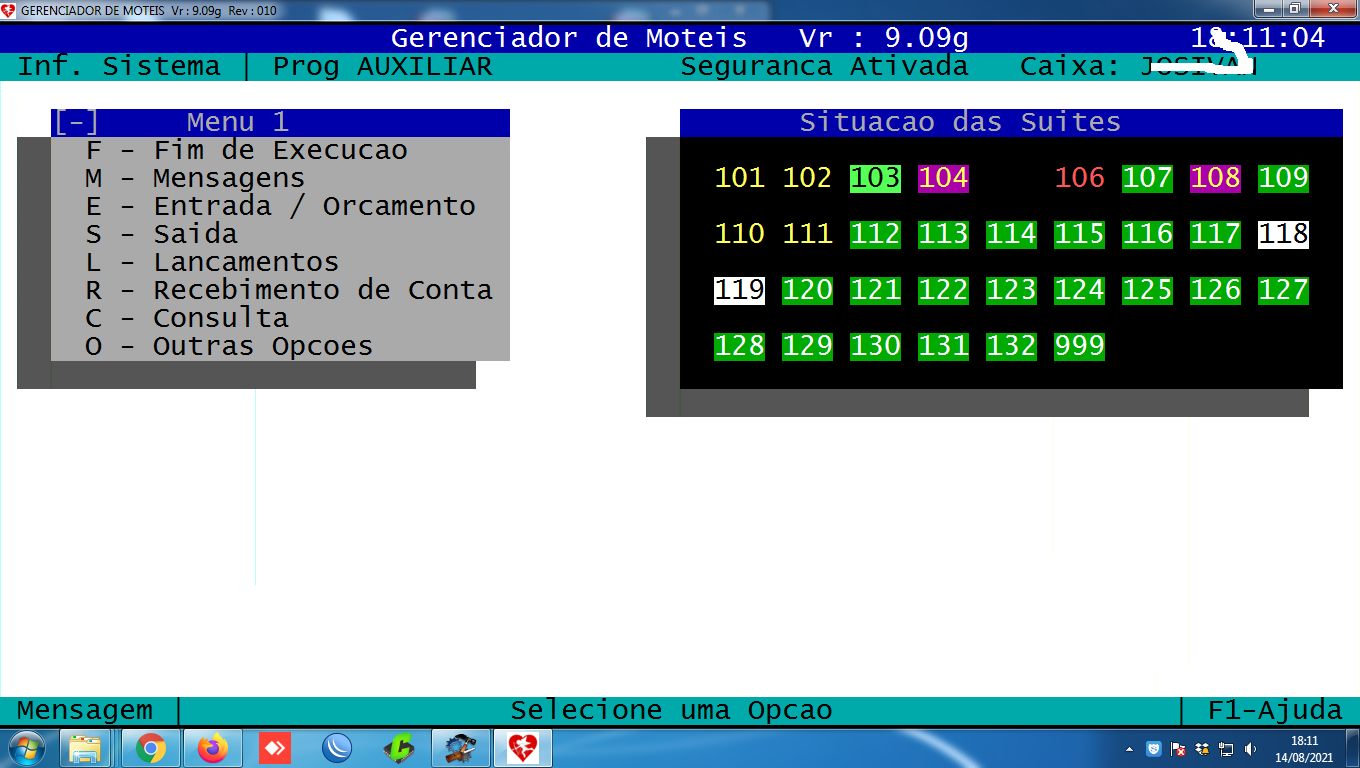The height and width of the screenshot is (768, 1360).
Task: Open the Windows Start menu
Action: 26,748
